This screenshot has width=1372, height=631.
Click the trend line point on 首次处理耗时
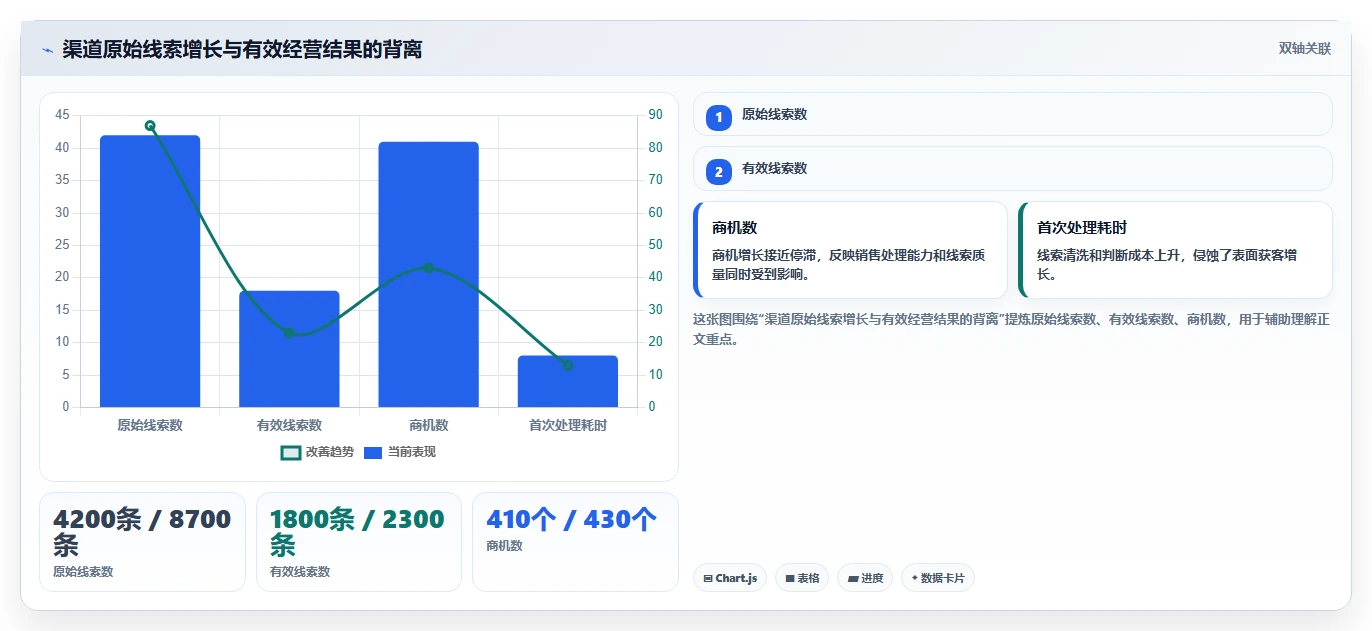(568, 365)
